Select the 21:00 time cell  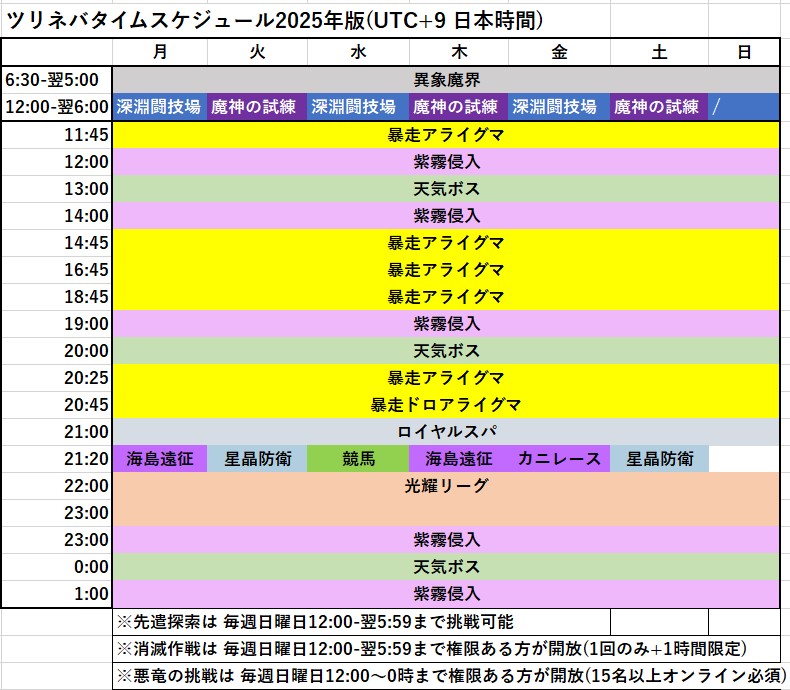pyautogui.click(x=57, y=432)
